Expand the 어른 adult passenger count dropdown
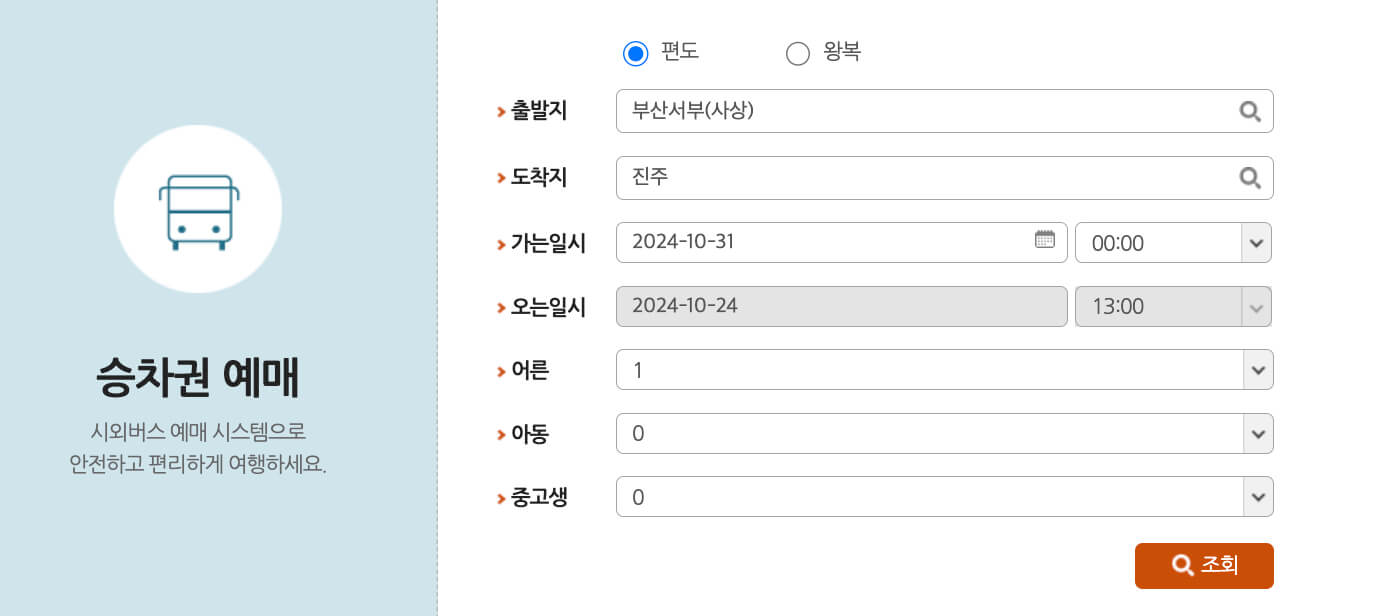 [1260, 370]
